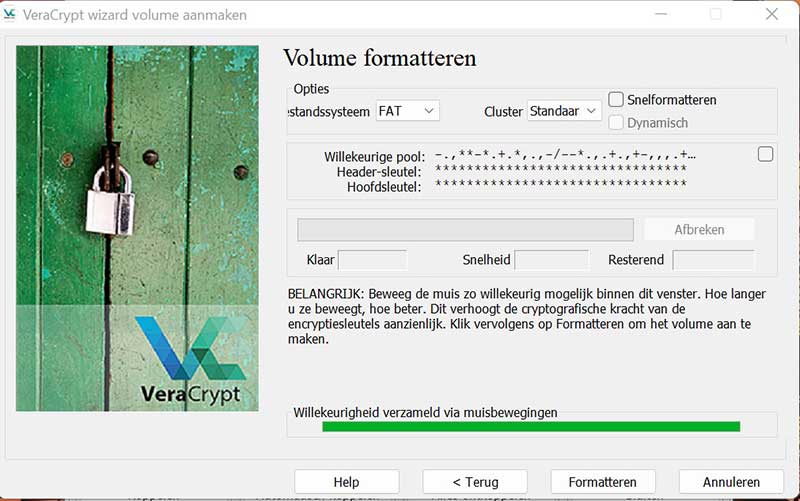Click the Help button
This screenshot has width=800, height=501.
[346, 482]
